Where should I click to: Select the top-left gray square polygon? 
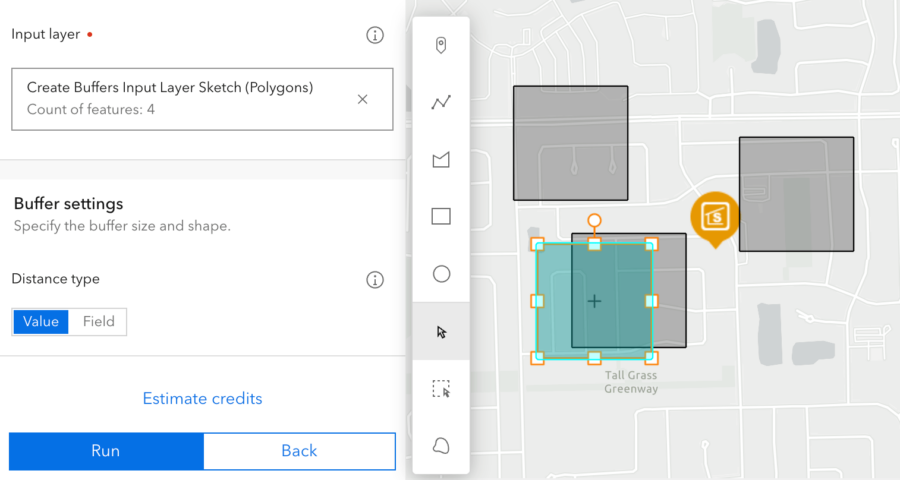tap(570, 142)
